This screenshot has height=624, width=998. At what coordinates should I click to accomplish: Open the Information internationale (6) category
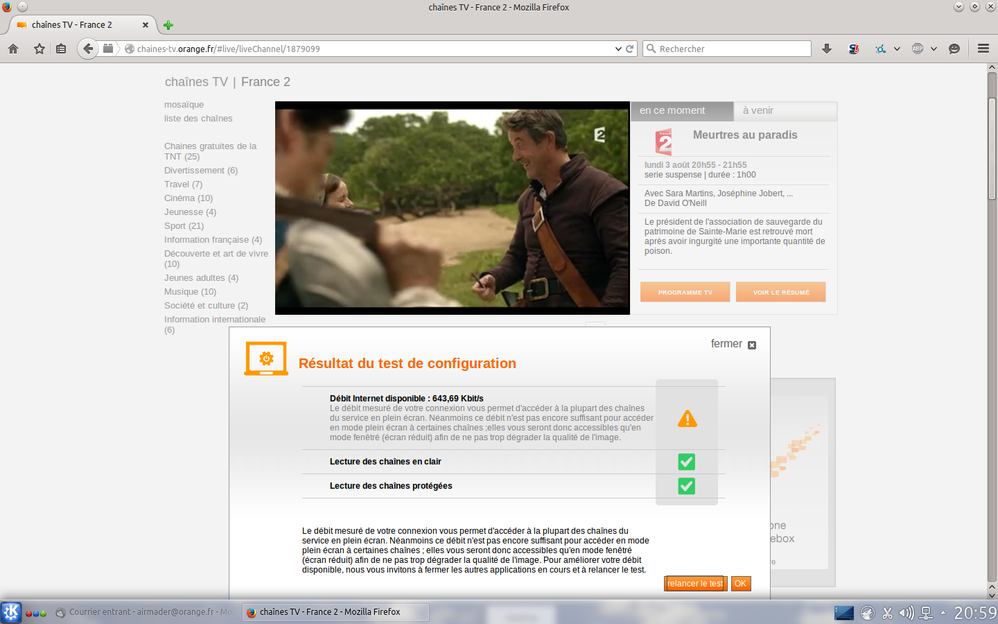pos(214,324)
